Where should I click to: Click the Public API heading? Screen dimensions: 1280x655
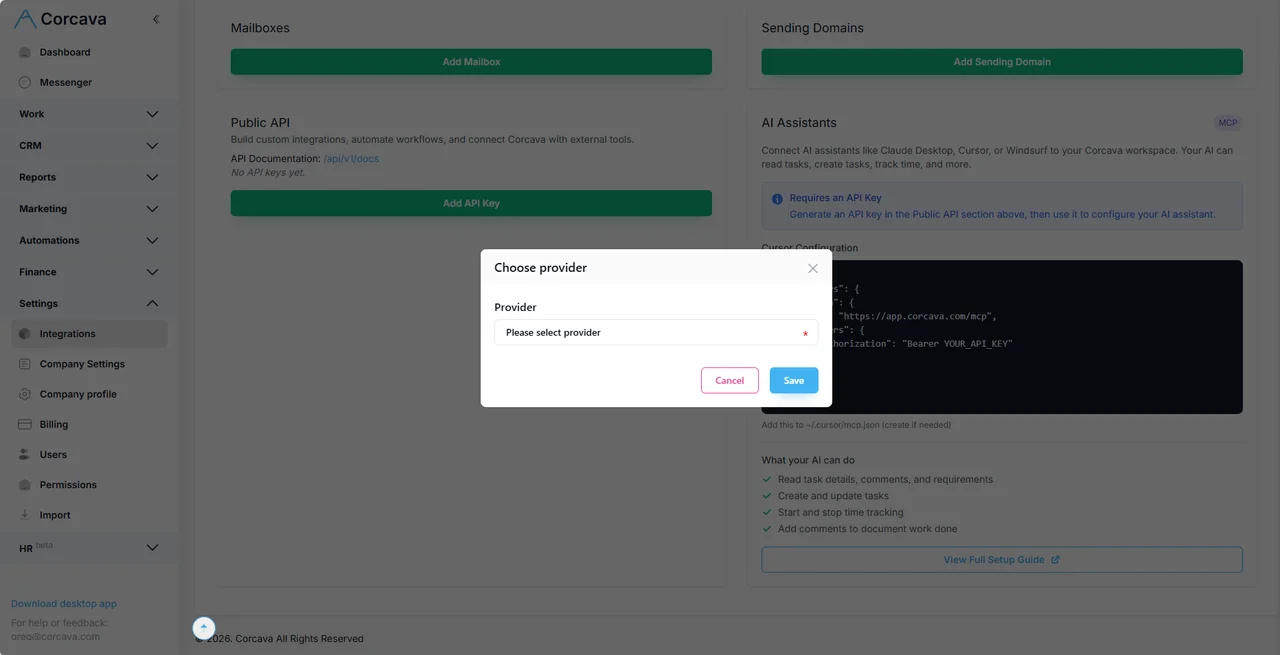pos(260,123)
